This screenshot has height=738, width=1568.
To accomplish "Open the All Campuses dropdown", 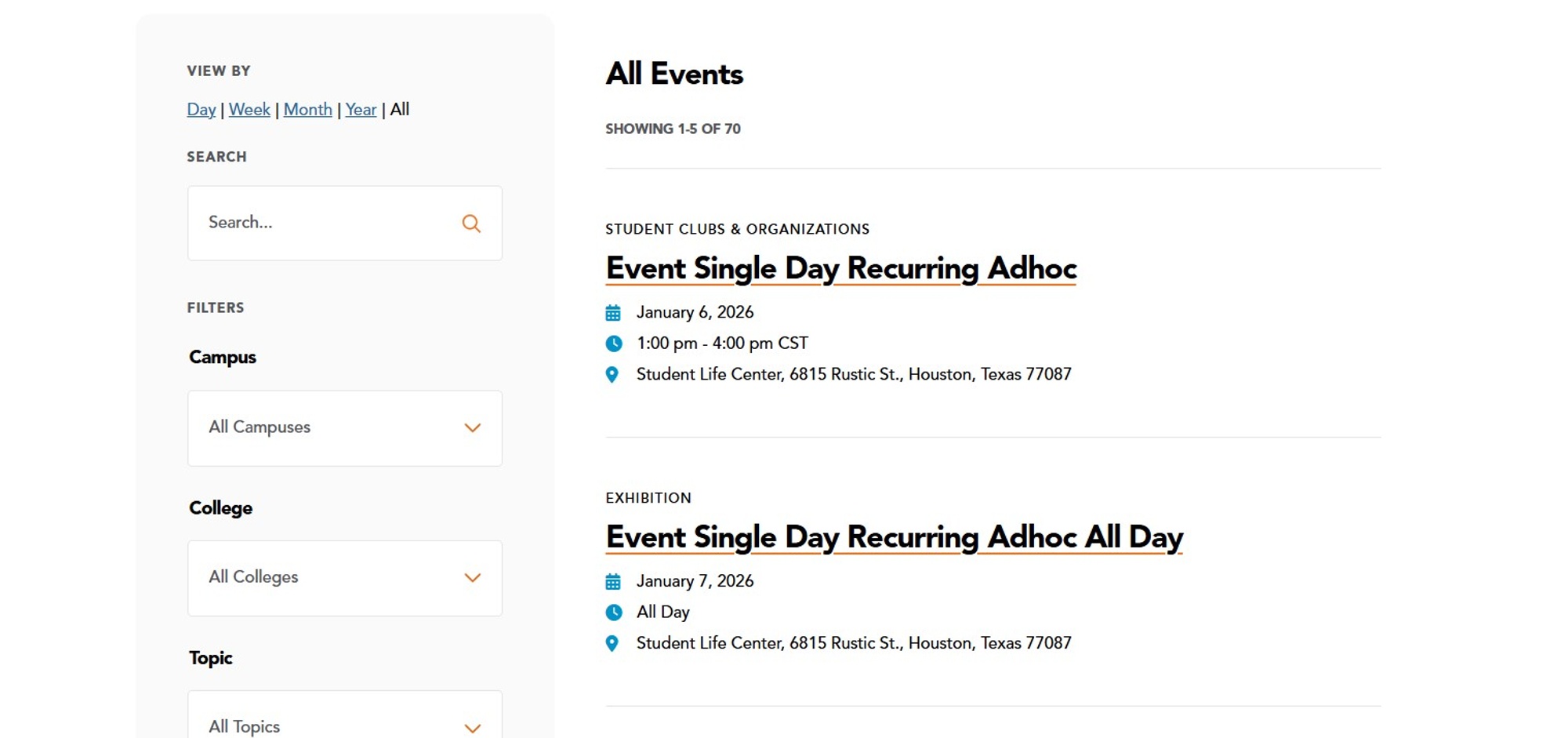I will point(344,427).
